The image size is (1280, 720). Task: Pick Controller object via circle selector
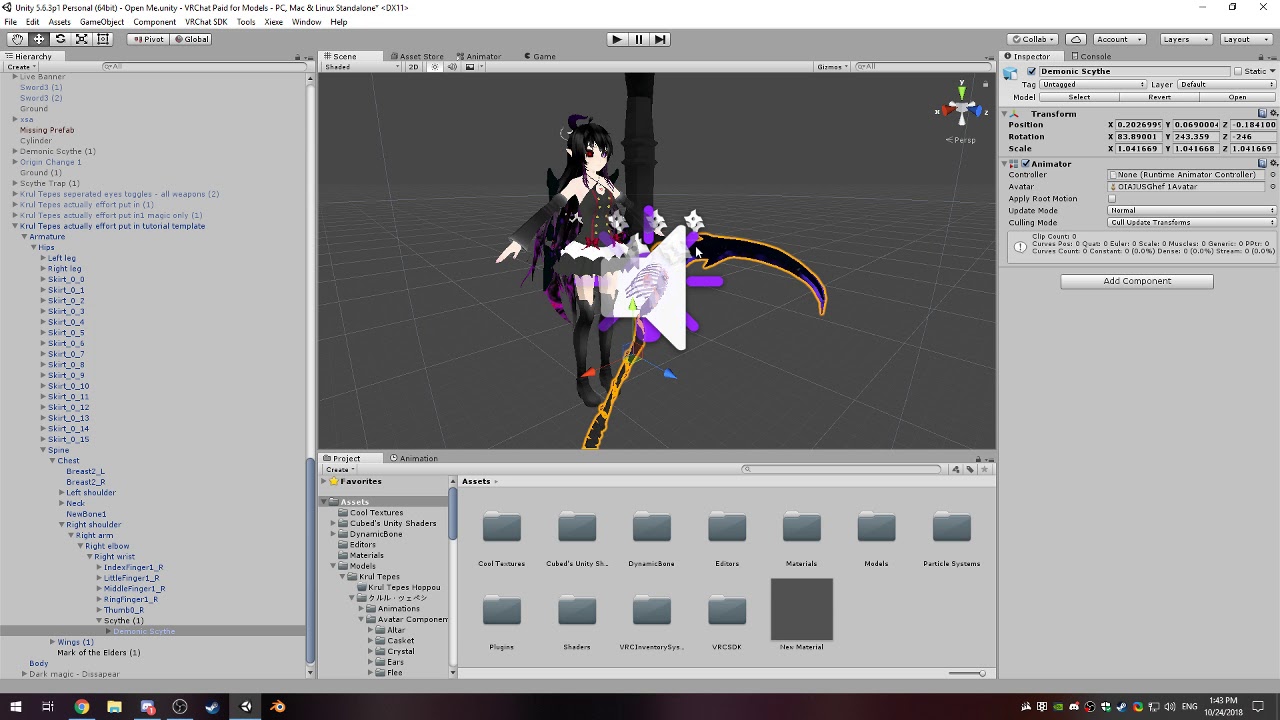point(1273,175)
